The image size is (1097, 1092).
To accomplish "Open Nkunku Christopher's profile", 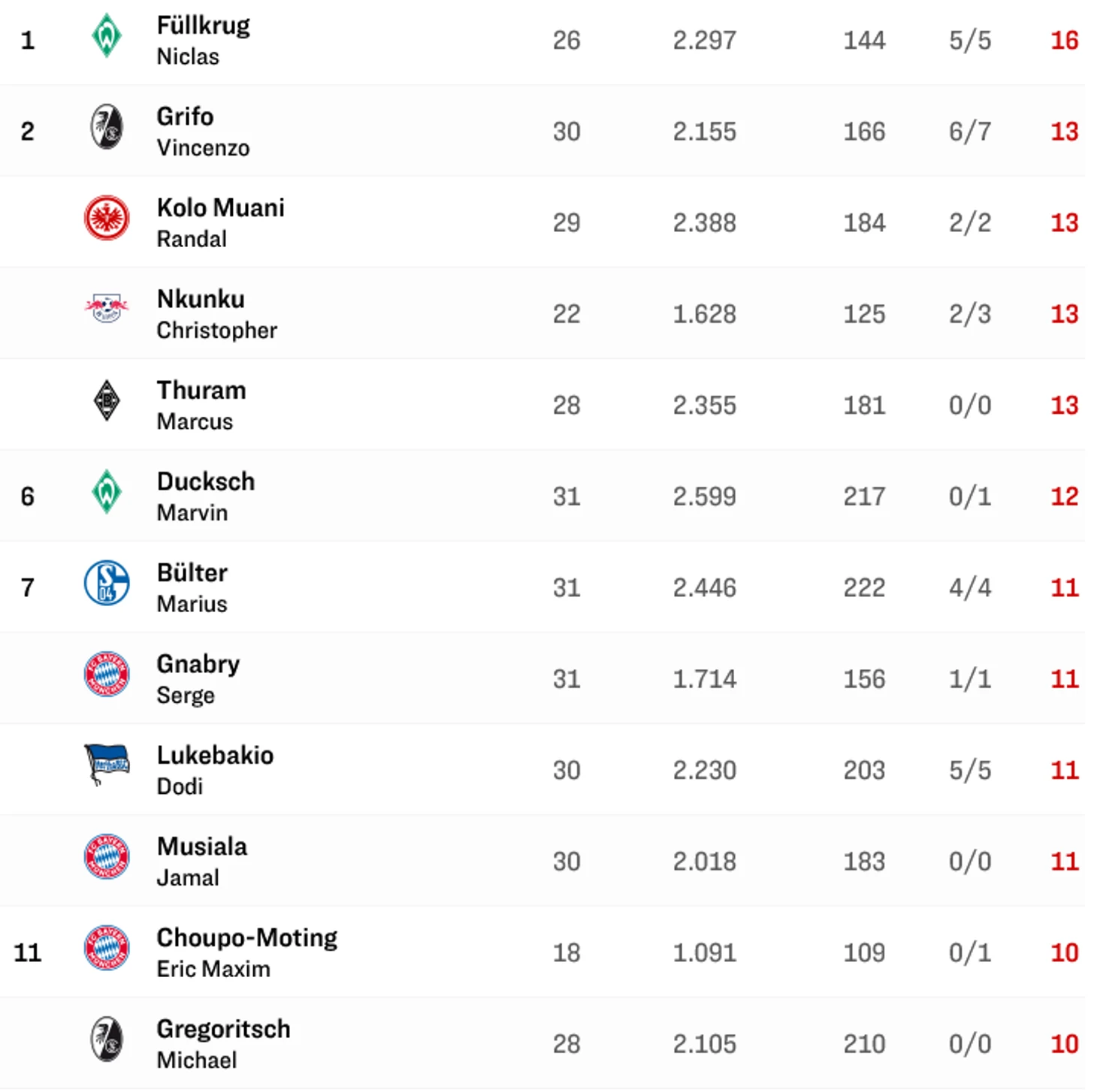I will pos(216,314).
